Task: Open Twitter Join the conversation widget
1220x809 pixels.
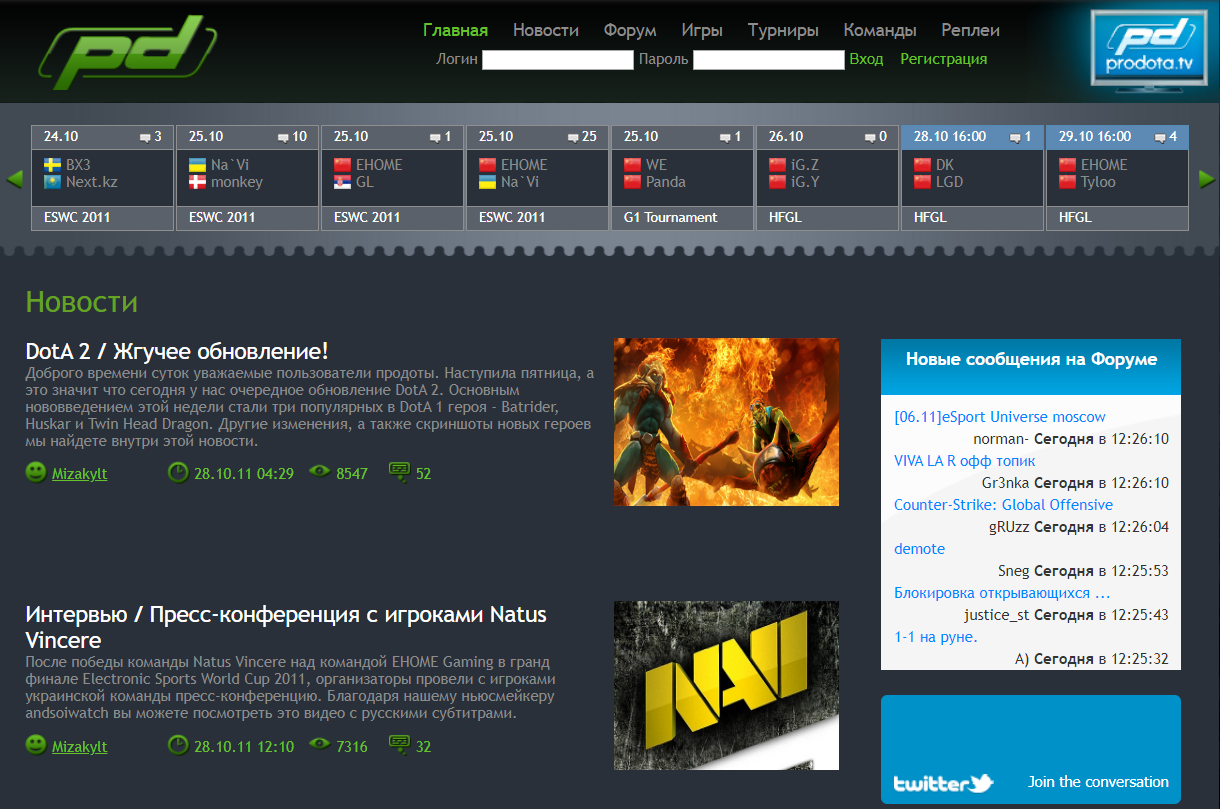Action: click(1030, 750)
